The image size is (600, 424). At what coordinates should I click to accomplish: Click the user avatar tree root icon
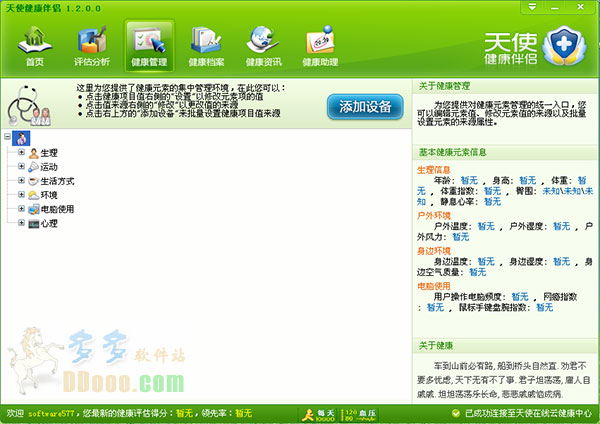point(21,138)
